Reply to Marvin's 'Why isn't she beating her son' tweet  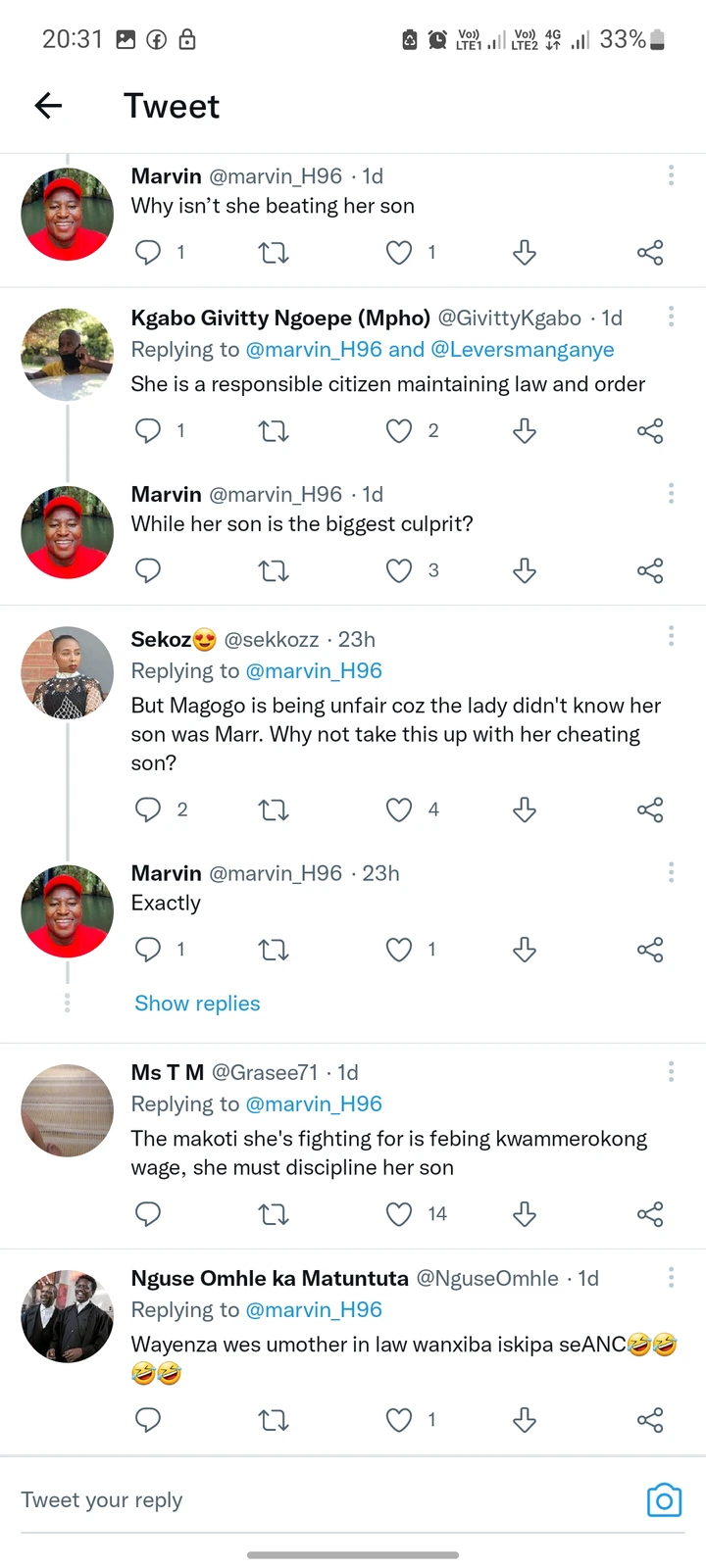click(x=148, y=253)
